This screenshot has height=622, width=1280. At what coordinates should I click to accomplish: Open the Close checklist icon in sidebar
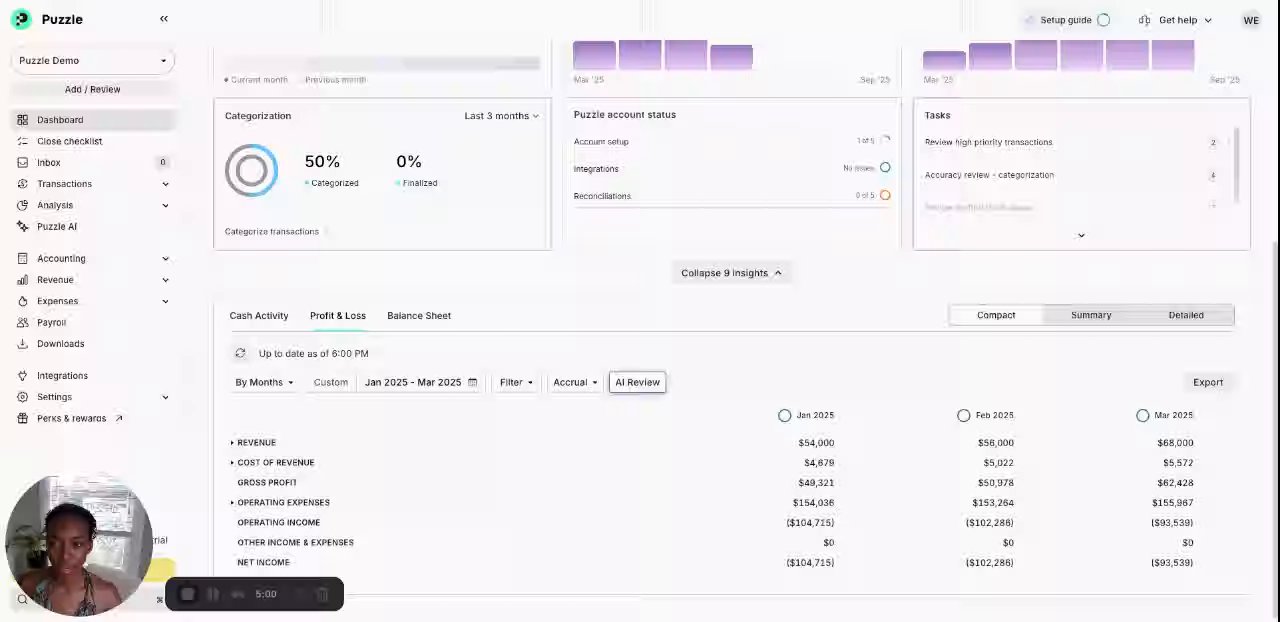click(x=22, y=141)
